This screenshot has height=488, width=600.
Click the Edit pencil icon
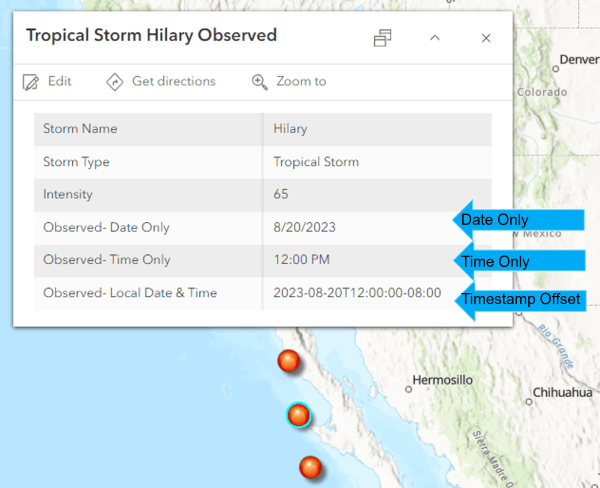[31, 81]
